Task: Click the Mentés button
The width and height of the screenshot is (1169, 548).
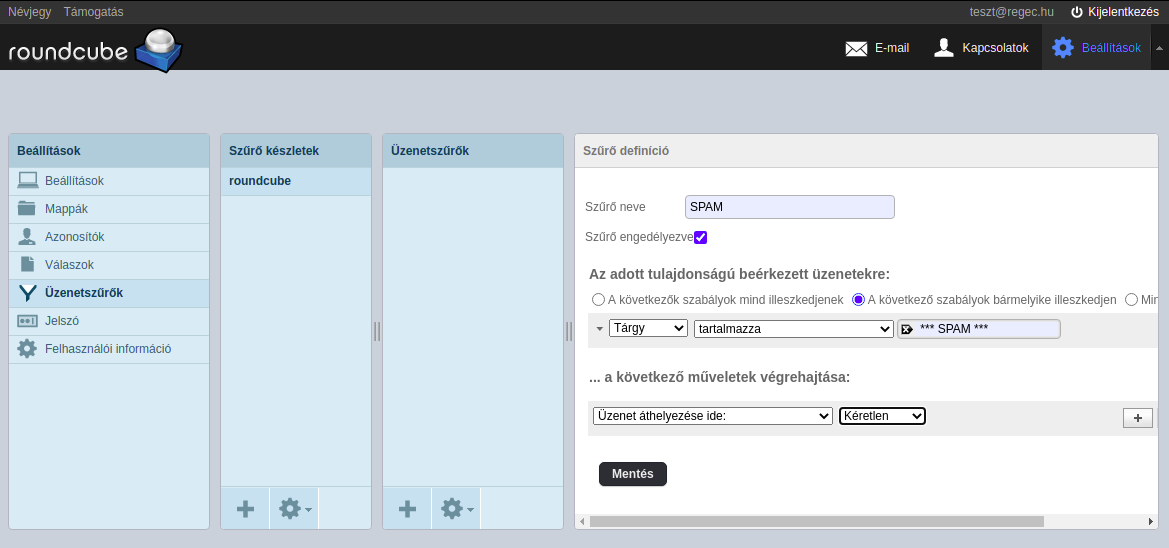Action: (632, 474)
